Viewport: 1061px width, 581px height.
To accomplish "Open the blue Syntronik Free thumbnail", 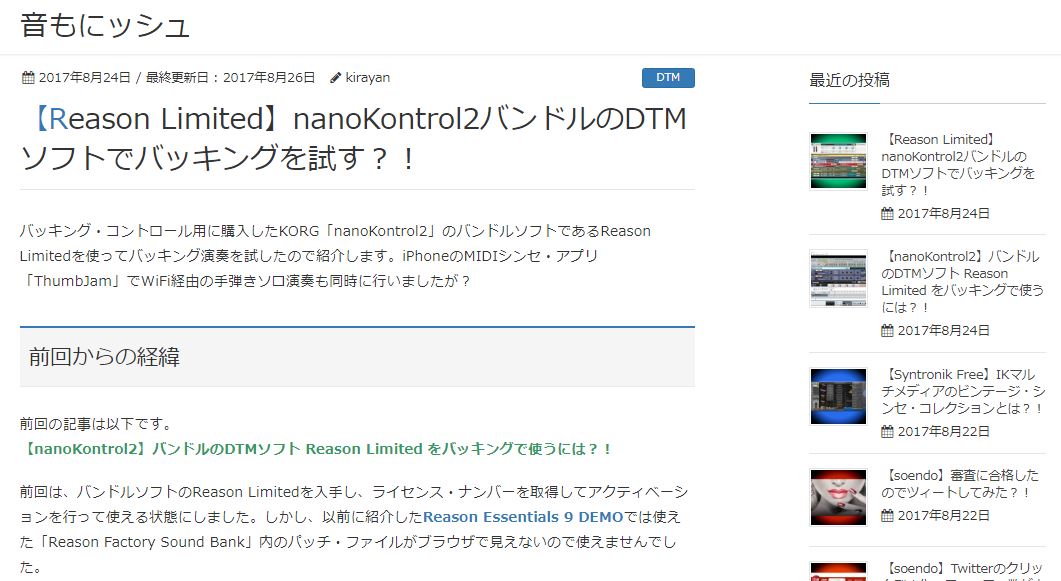I will [838, 396].
